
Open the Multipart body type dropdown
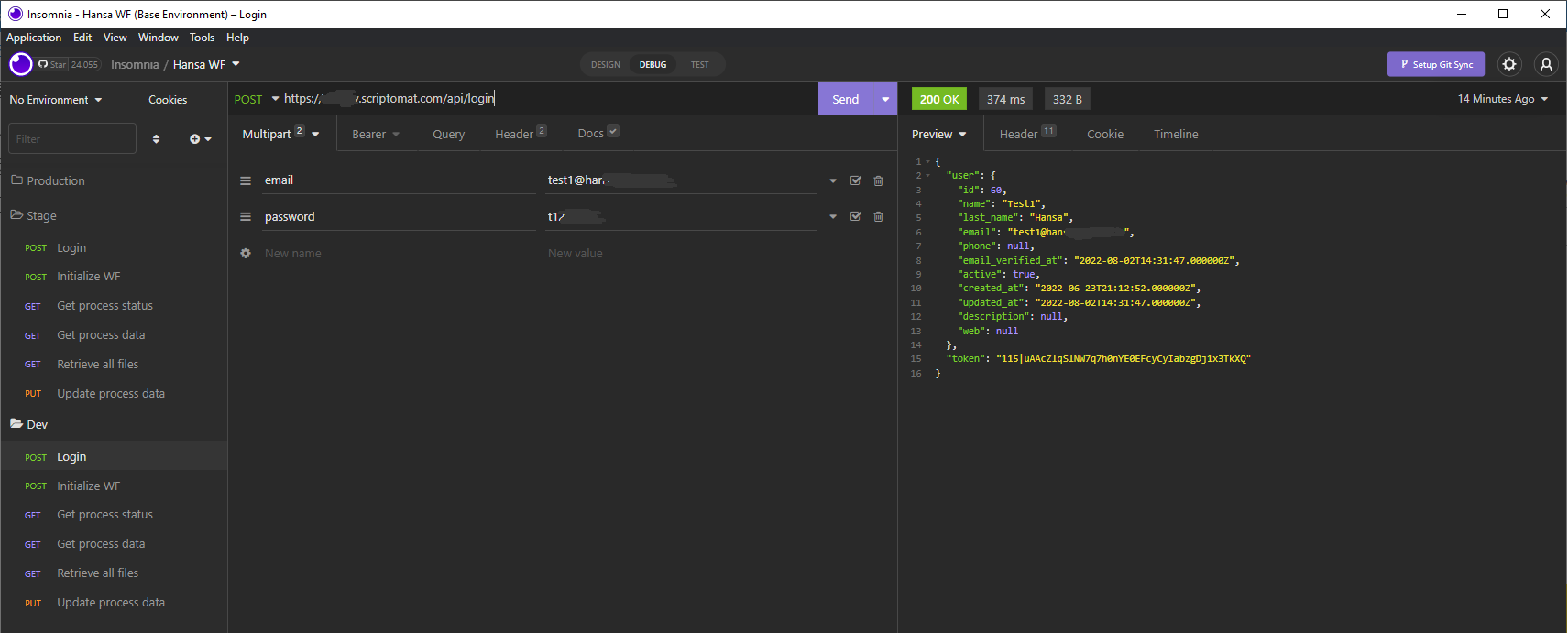[x=280, y=134]
